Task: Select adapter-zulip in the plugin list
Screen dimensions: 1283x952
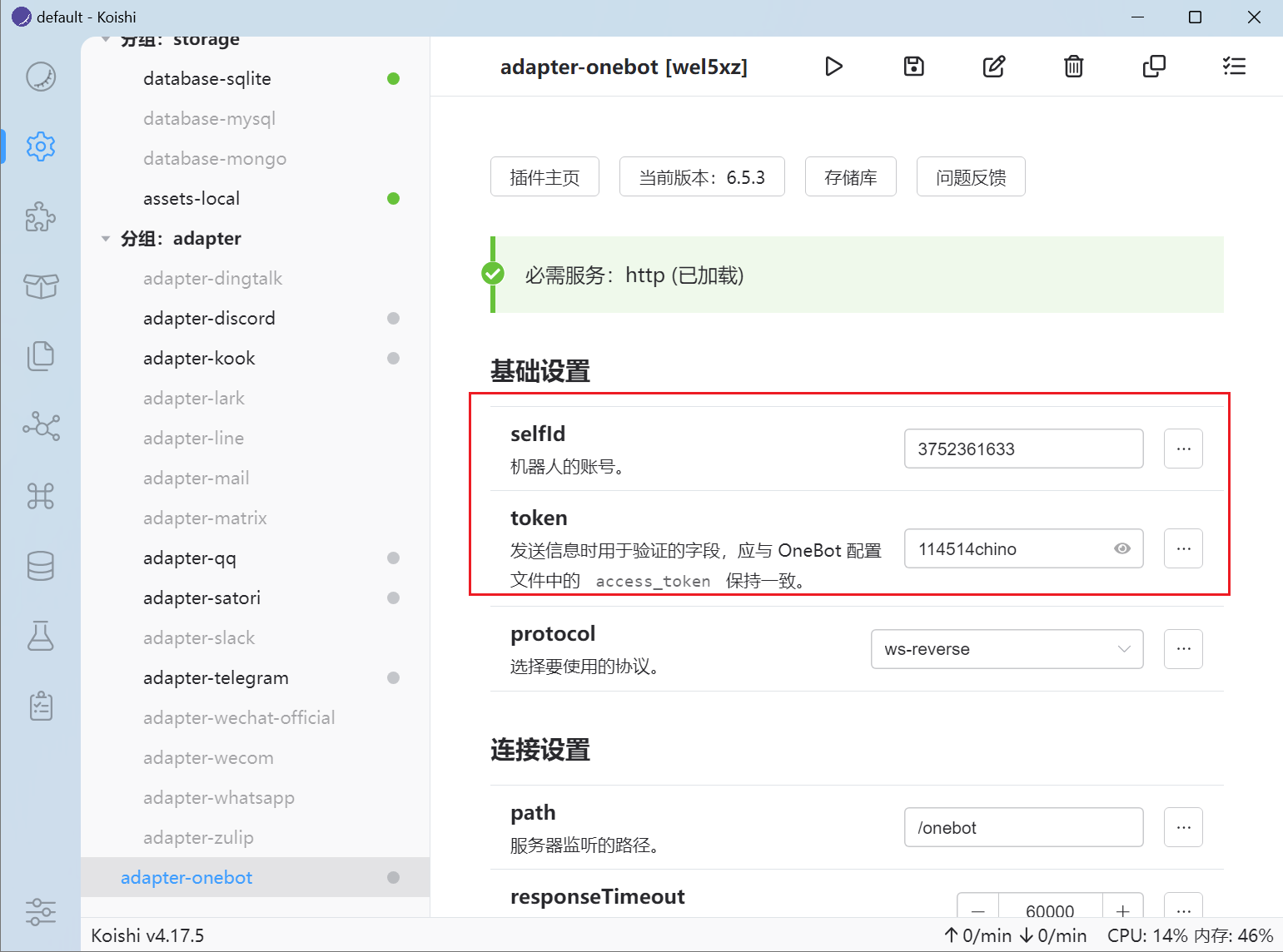Action: [256, 837]
